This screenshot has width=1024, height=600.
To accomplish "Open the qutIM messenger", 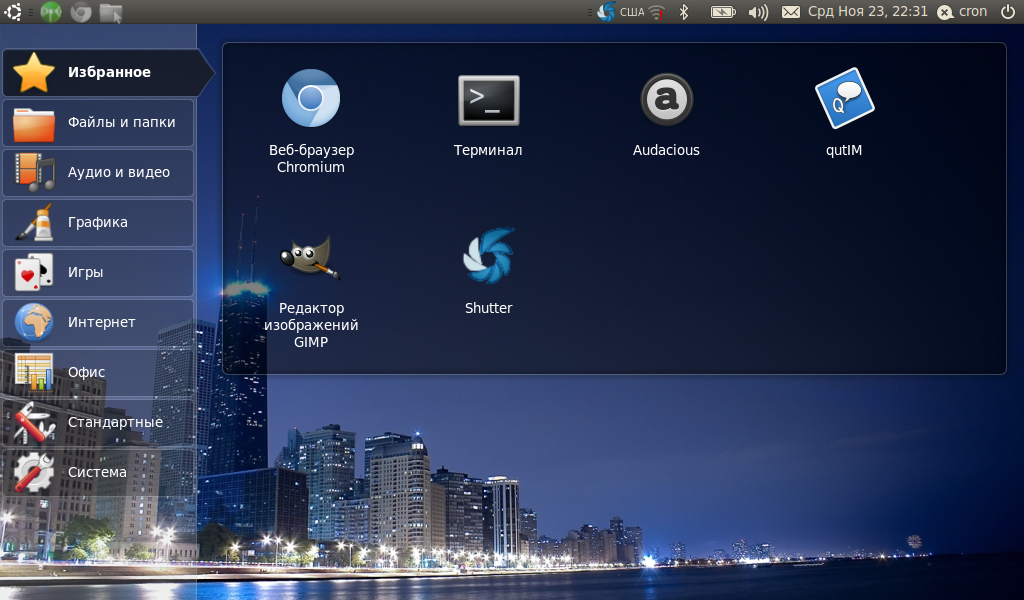I will click(845, 100).
